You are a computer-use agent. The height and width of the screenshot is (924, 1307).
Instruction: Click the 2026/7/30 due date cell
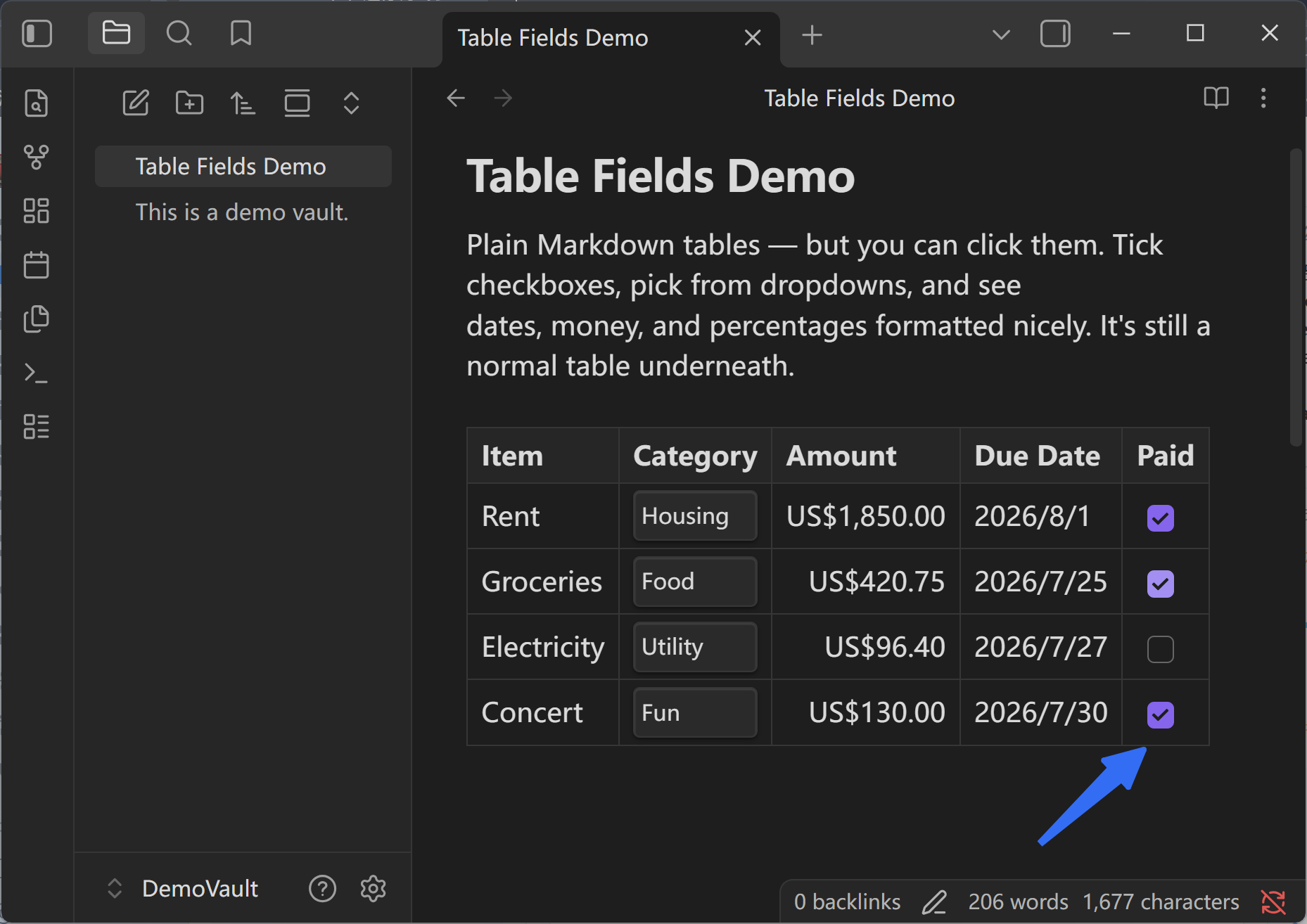[1041, 712]
